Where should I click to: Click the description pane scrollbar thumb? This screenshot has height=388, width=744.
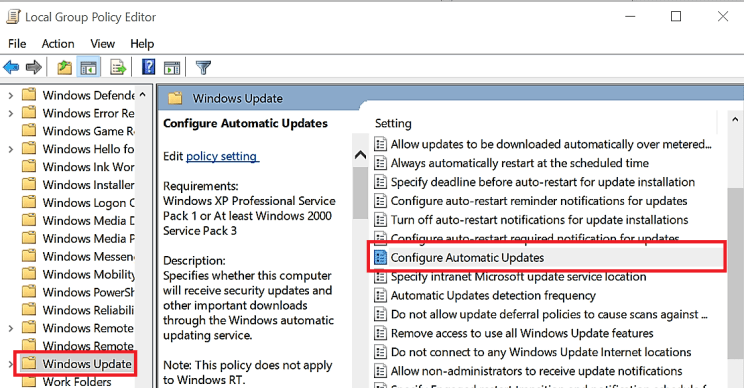pos(361,193)
